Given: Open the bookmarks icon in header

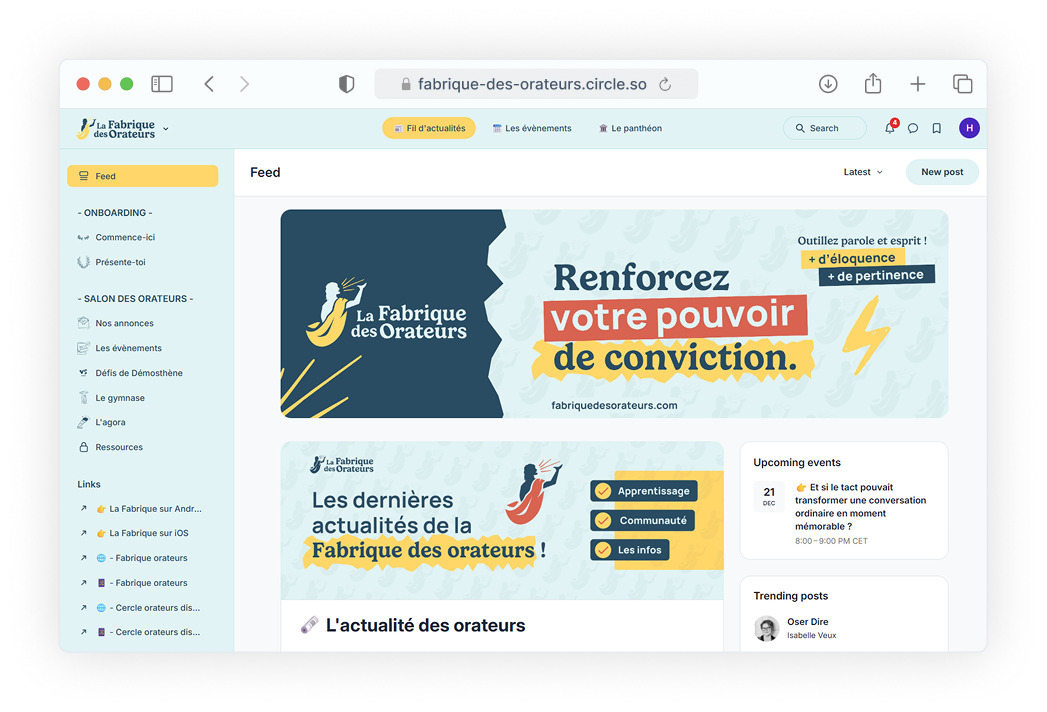Looking at the screenshot, I should pos(936,128).
